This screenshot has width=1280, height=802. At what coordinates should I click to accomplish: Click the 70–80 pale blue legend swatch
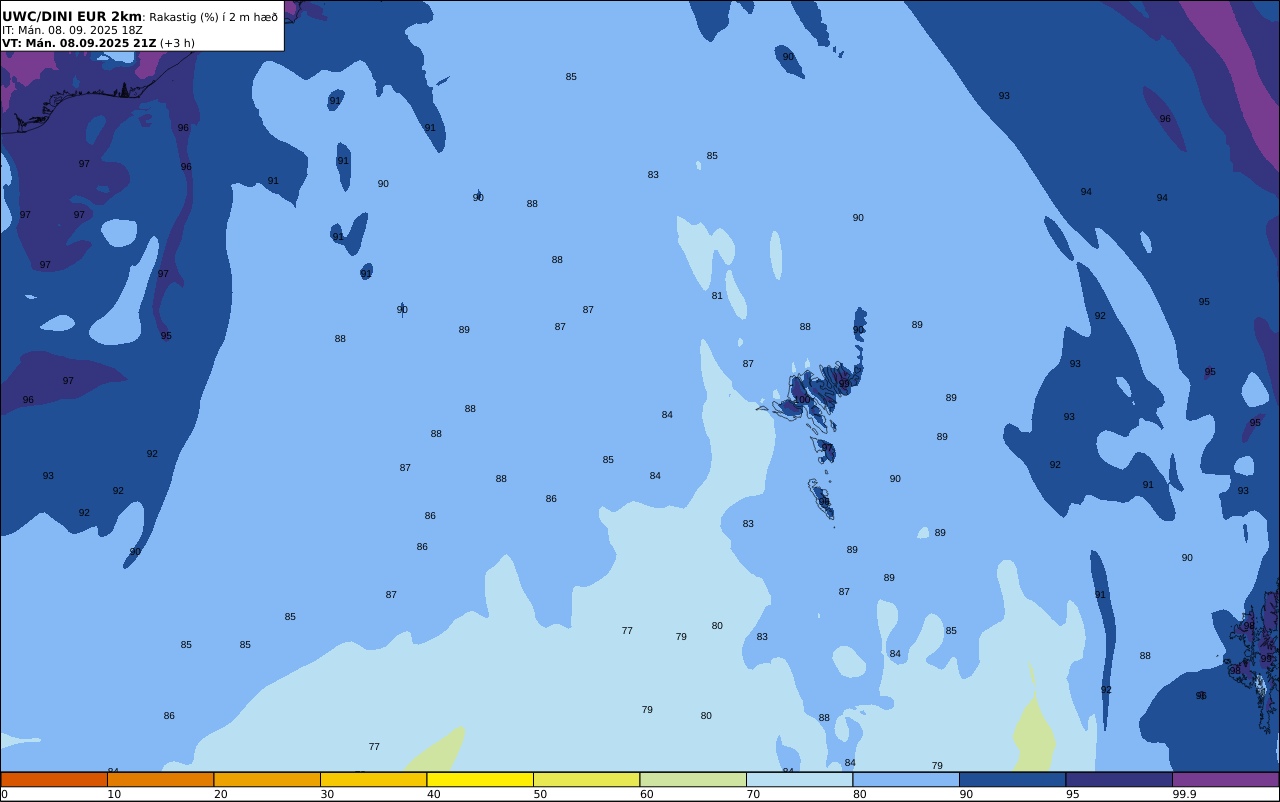click(x=799, y=779)
